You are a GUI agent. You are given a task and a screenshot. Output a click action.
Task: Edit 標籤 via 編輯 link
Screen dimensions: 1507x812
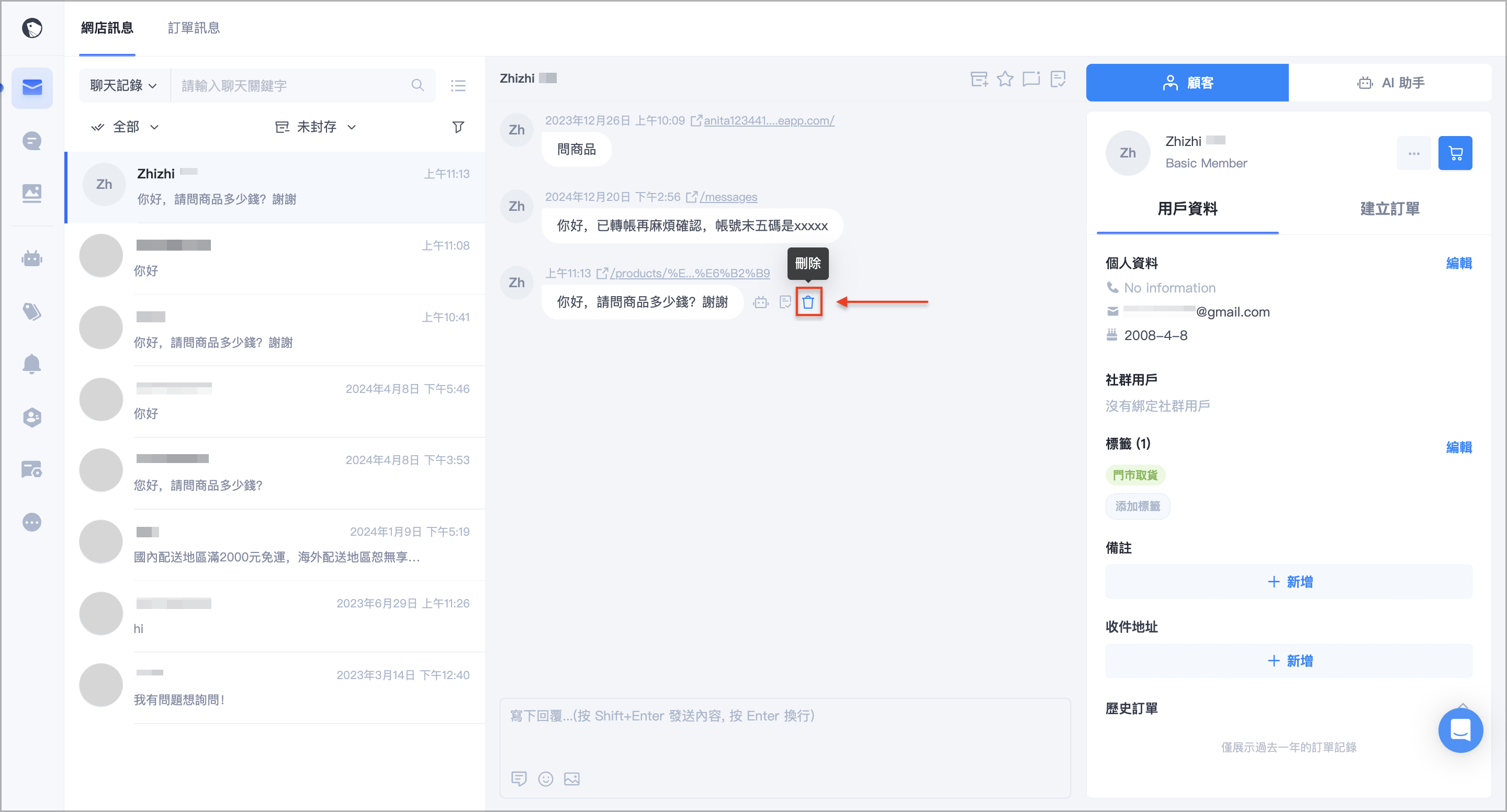[1458, 447]
